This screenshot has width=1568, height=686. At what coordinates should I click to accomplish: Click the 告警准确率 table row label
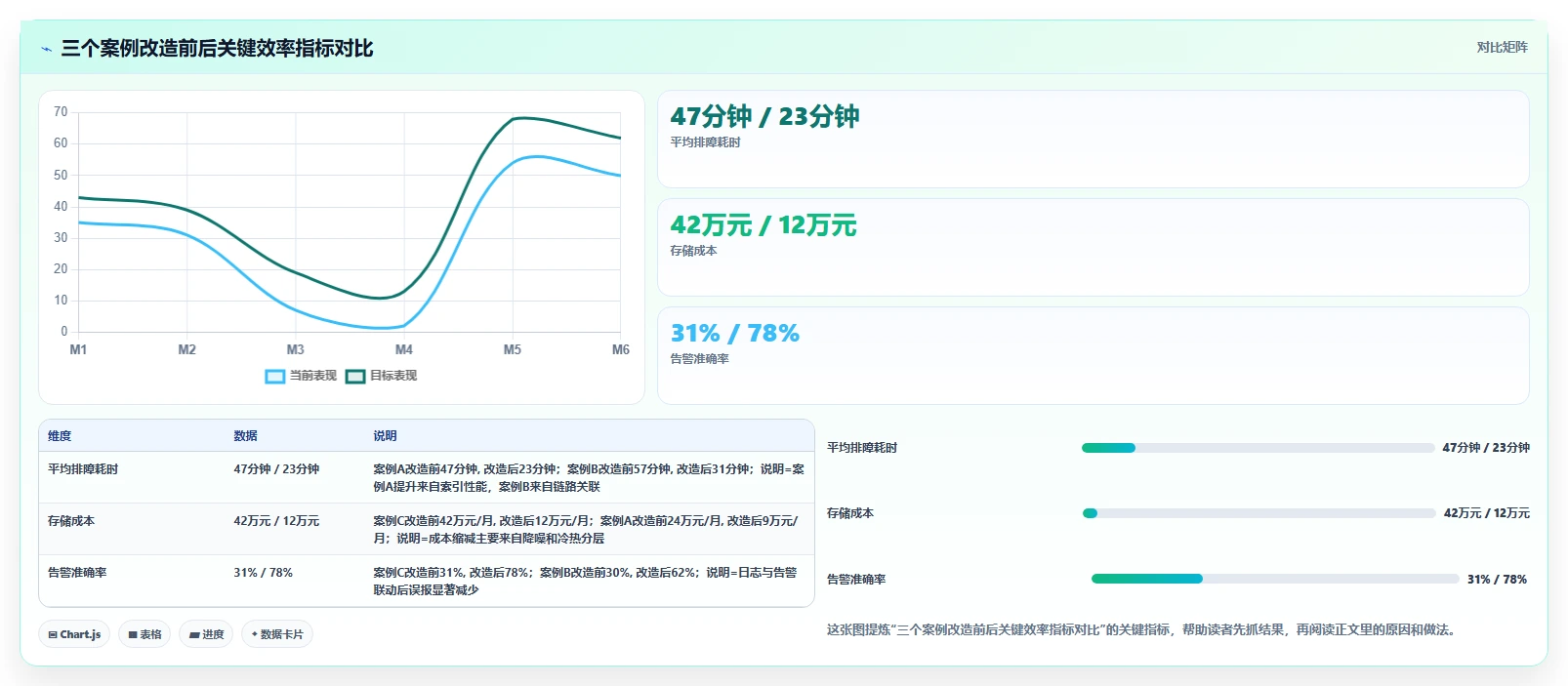(x=77, y=573)
